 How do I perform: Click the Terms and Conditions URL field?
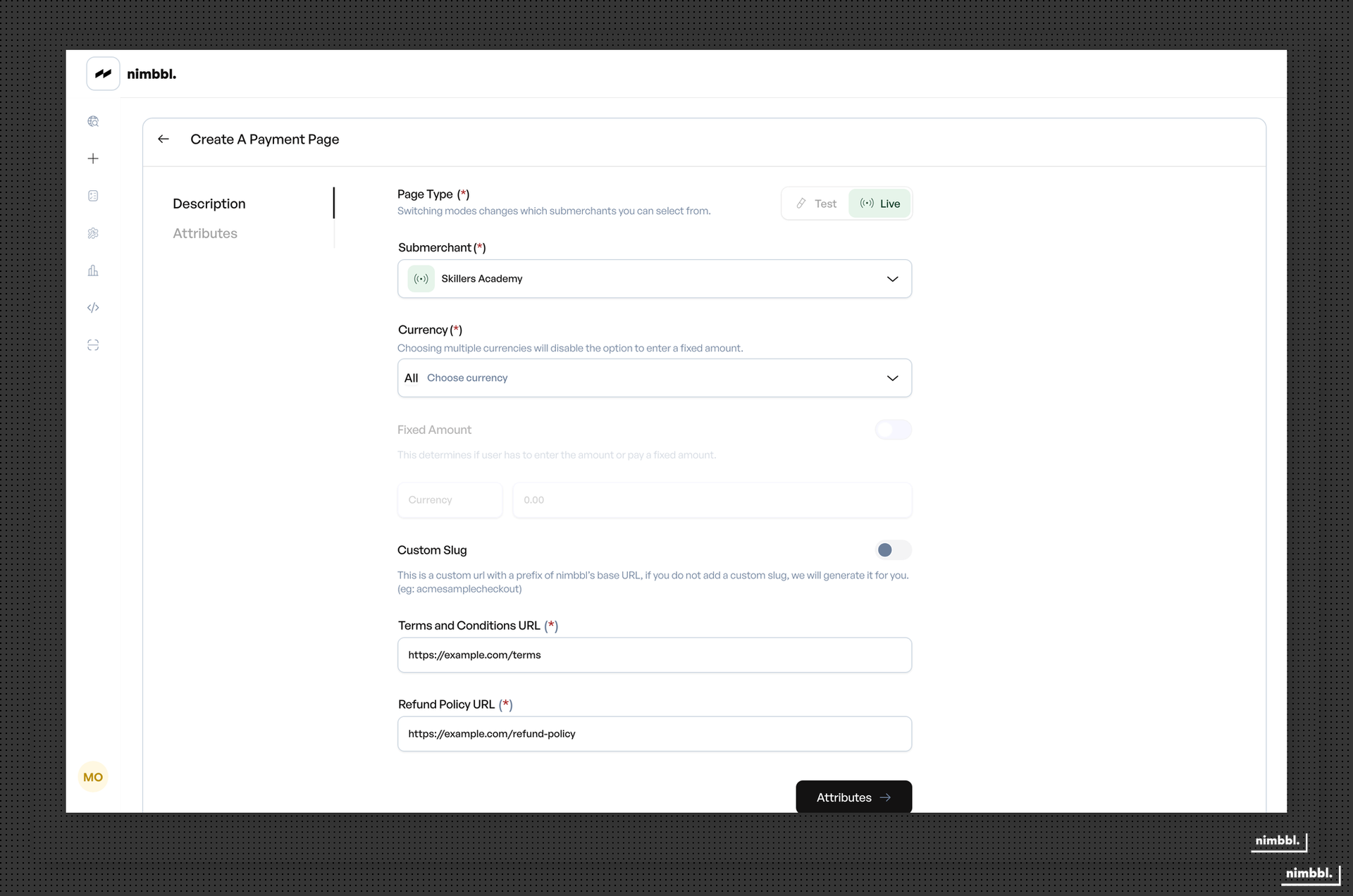pyautogui.click(x=654, y=654)
